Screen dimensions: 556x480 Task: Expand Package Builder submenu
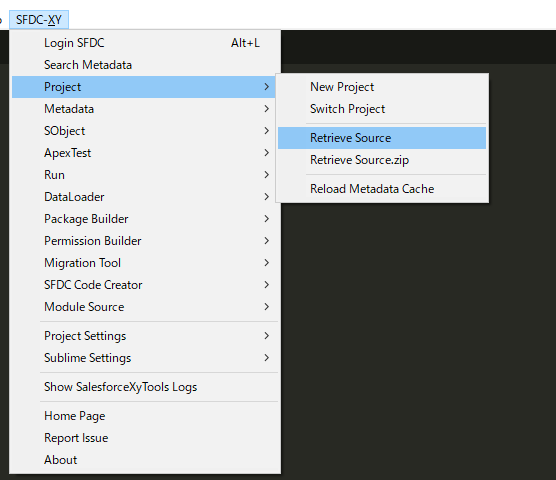click(145, 219)
